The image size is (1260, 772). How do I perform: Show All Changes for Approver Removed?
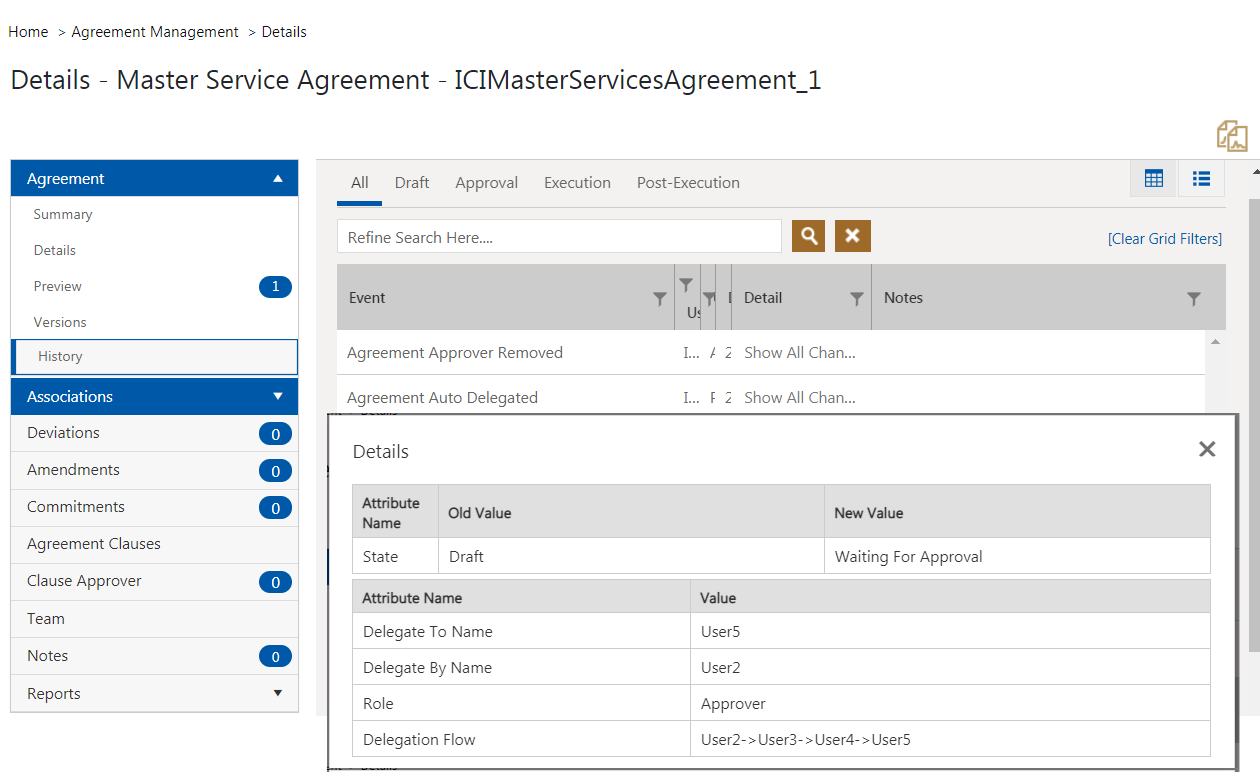click(800, 353)
